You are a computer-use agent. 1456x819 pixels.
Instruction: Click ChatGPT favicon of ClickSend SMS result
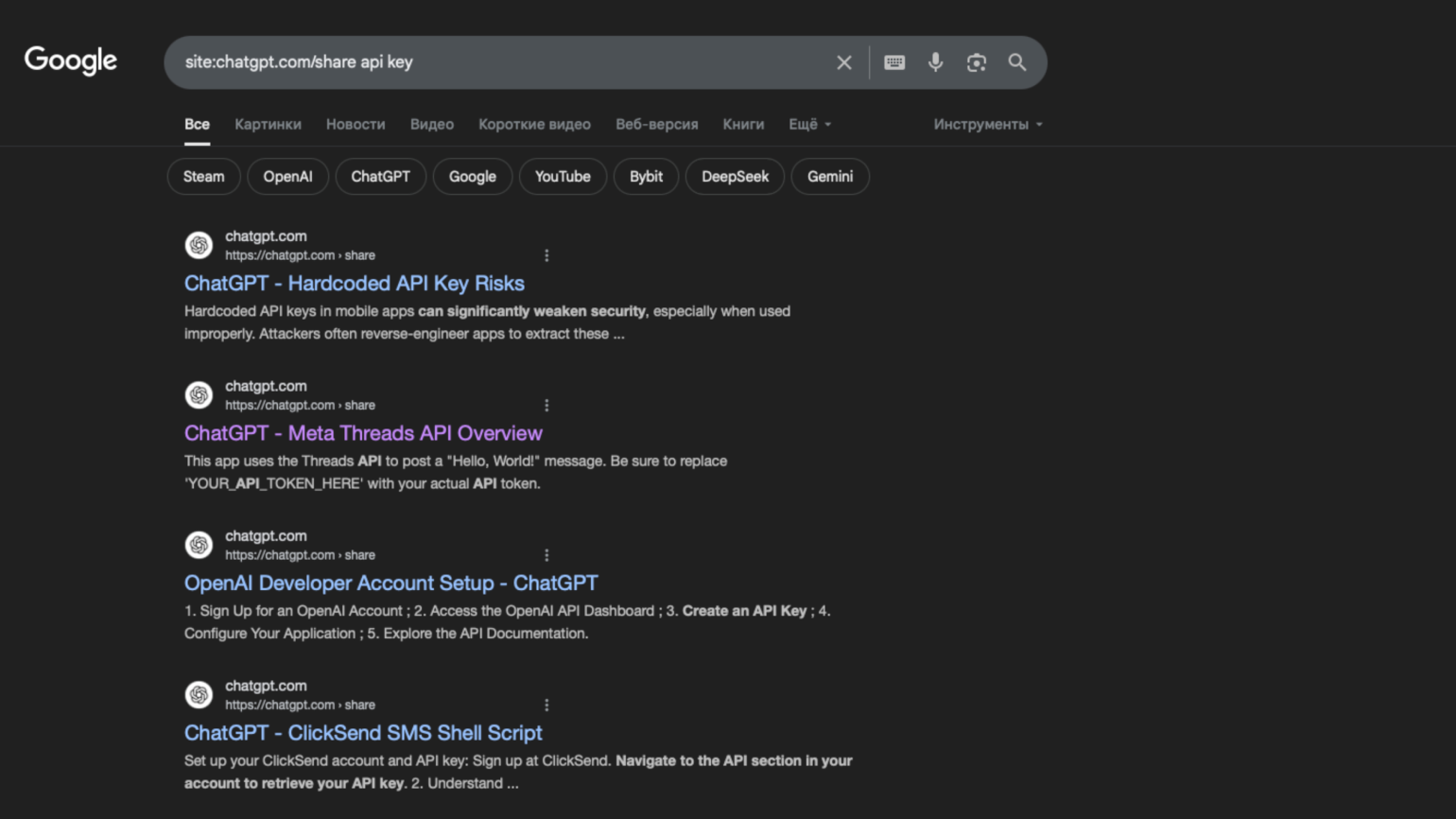(199, 695)
